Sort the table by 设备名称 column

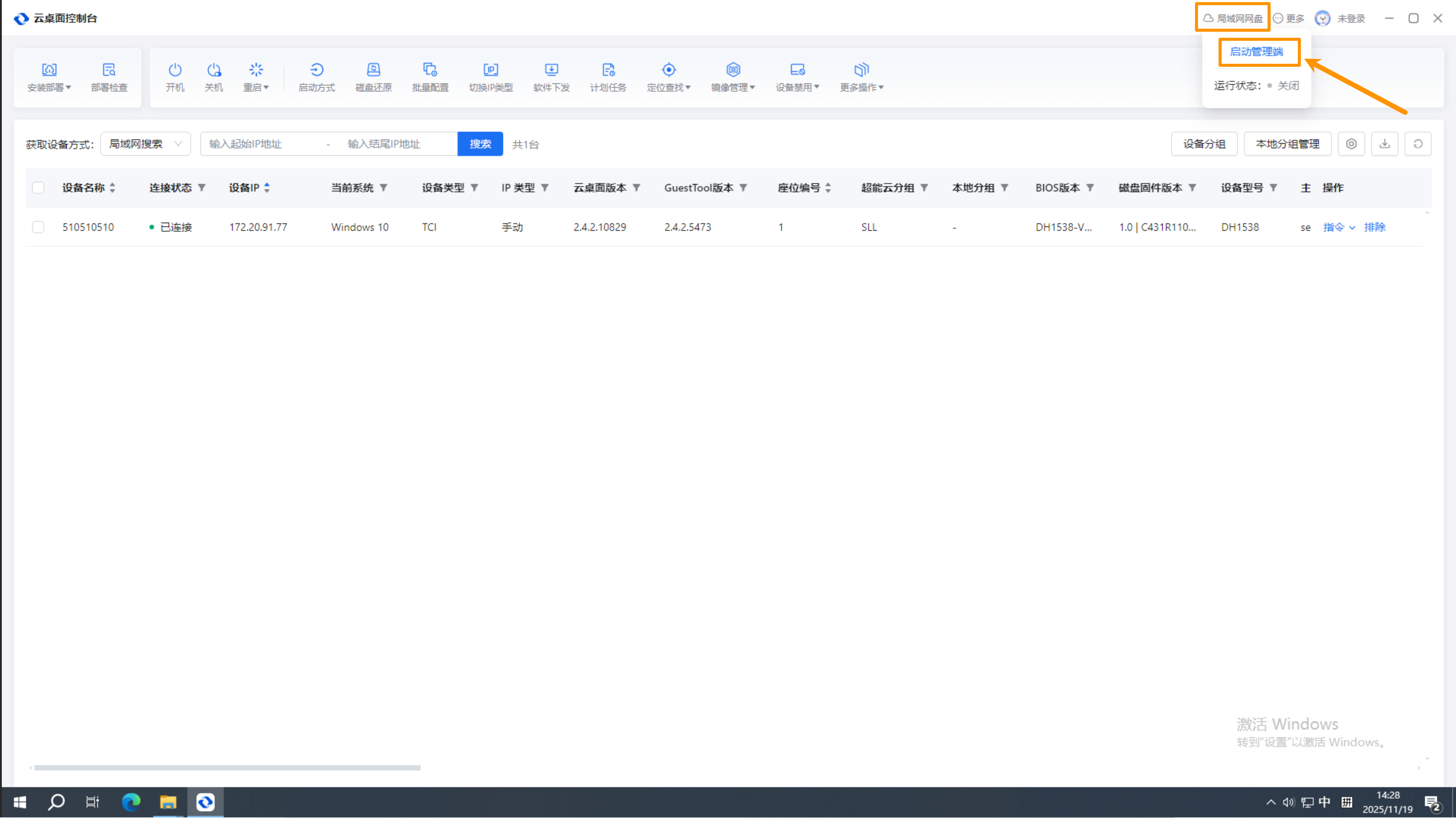tap(113, 187)
